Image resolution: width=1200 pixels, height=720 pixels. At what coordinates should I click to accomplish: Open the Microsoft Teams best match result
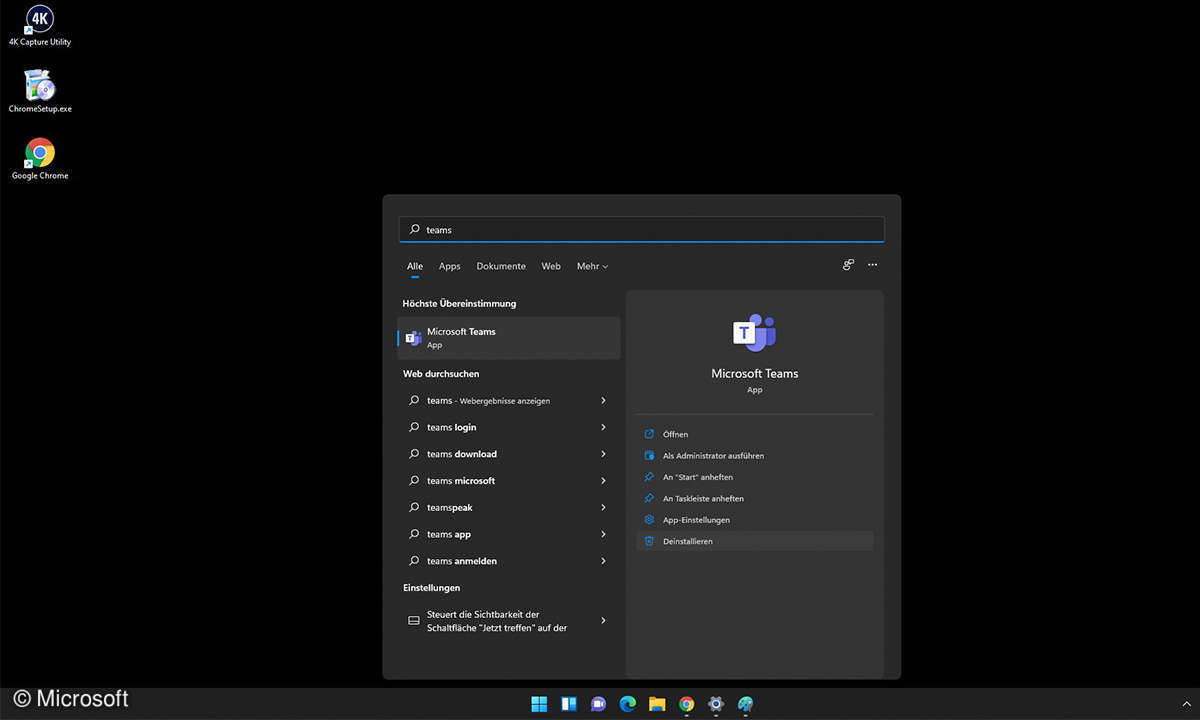pyautogui.click(x=509, y=338)
